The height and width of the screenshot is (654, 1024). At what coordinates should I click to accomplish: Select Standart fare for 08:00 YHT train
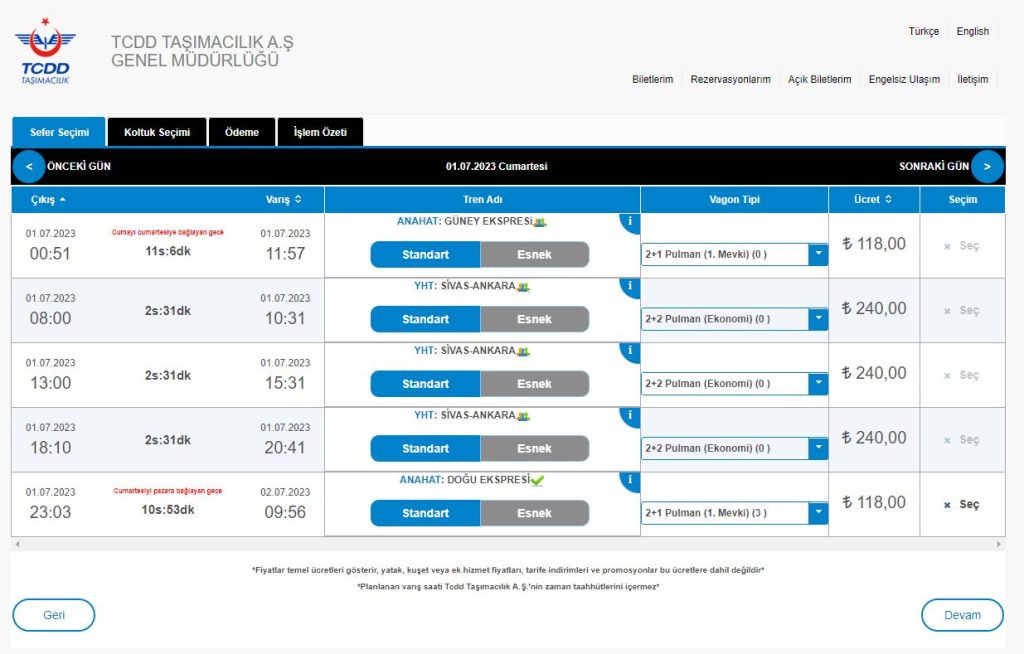pos(425,319)
